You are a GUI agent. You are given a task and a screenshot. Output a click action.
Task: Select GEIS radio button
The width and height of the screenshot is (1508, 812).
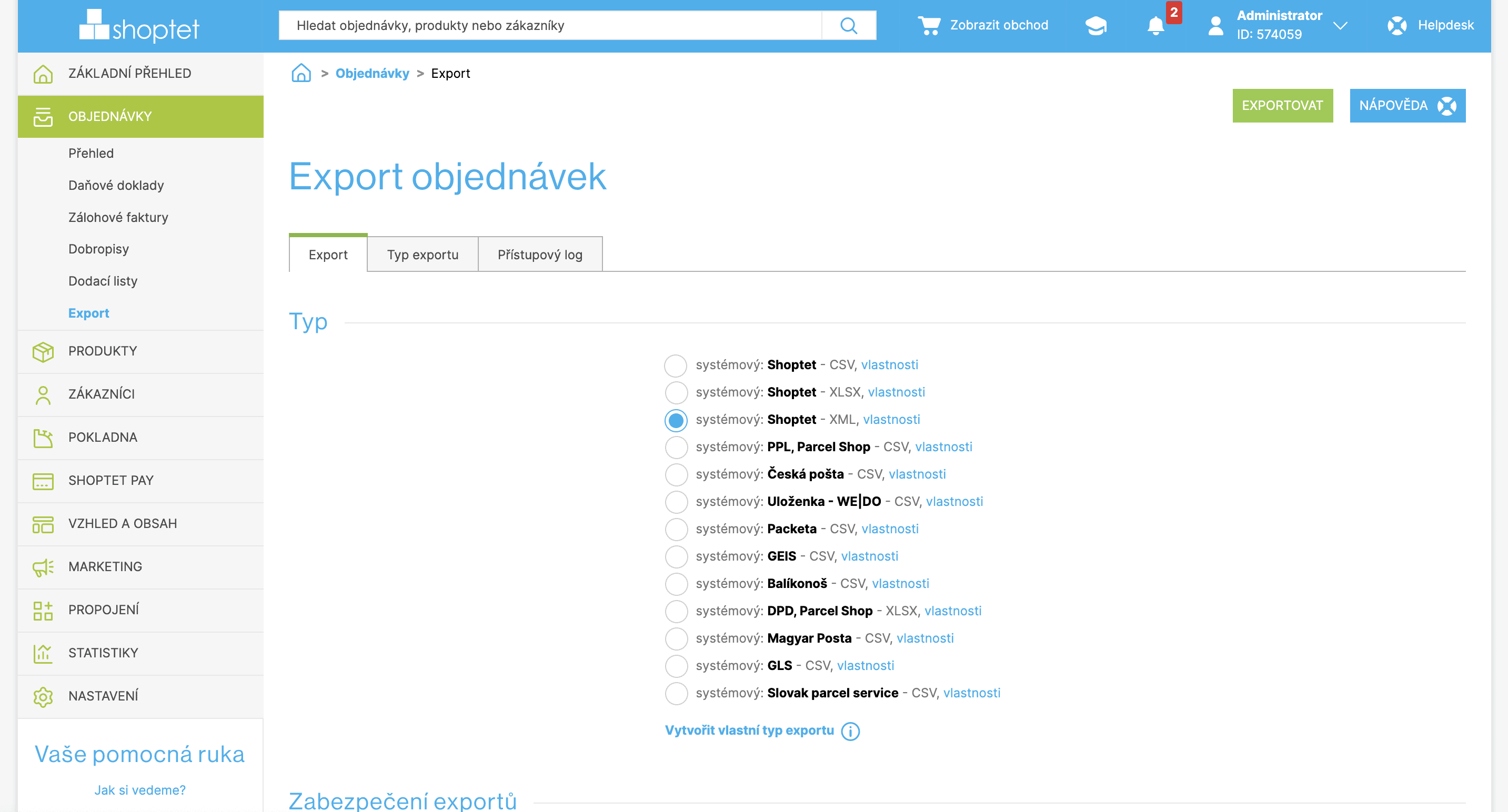(x=676, y=557)
